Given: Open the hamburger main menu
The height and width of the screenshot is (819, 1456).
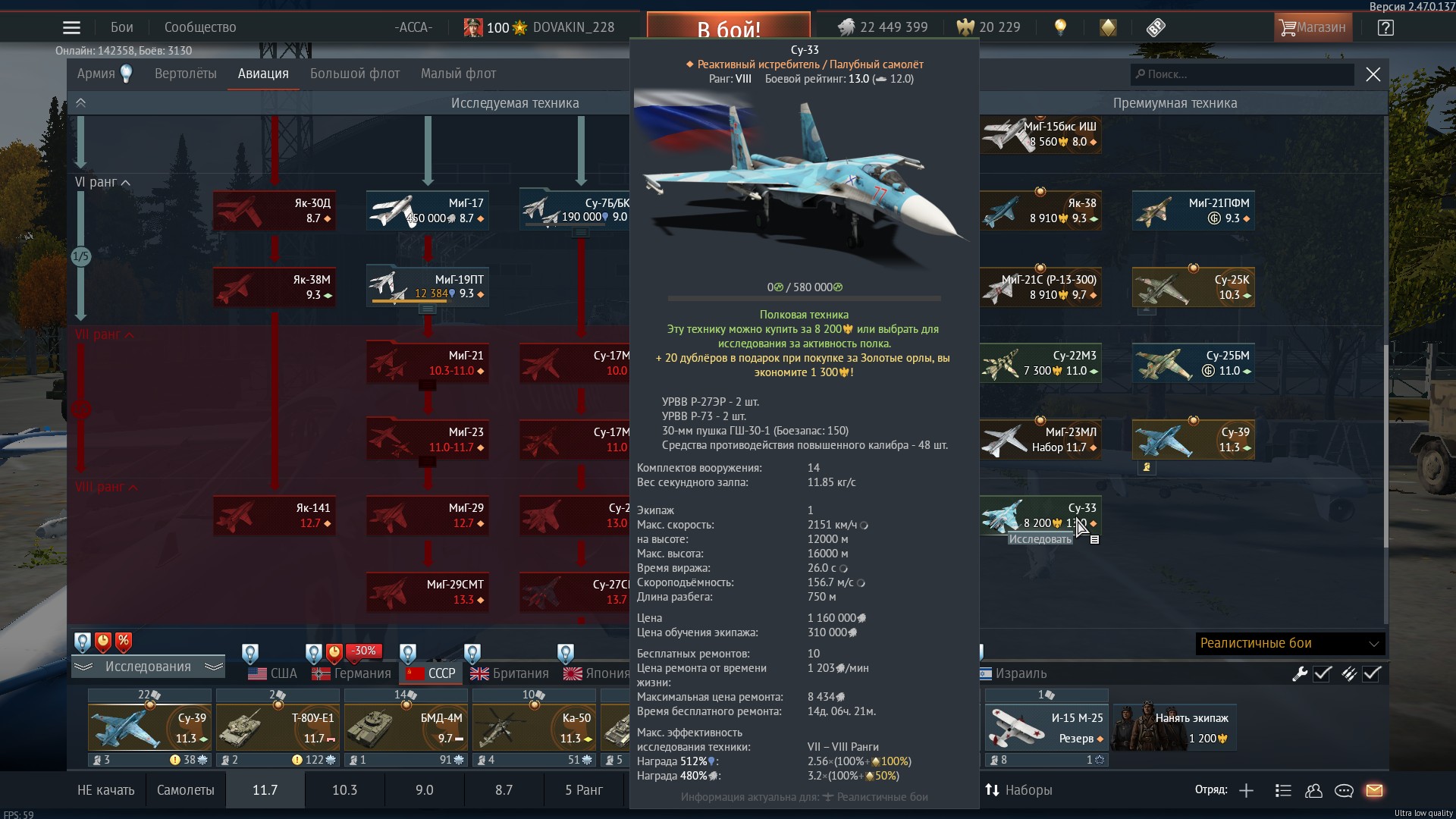Looking at the screenshot, I should click(71, 27).
